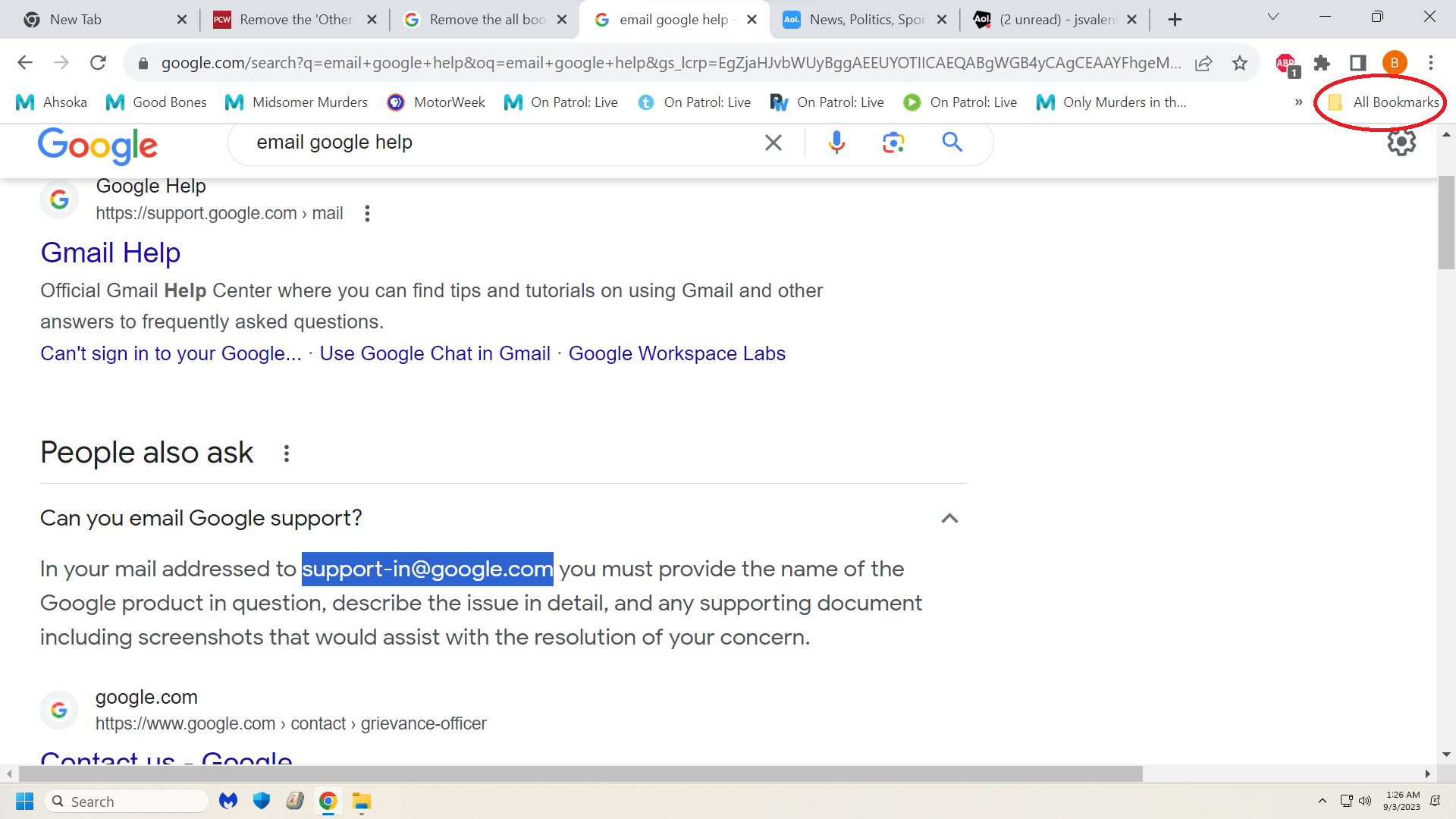
Task: Click the AdBlock Plus extension icon
Action: tap(1286, 64)
